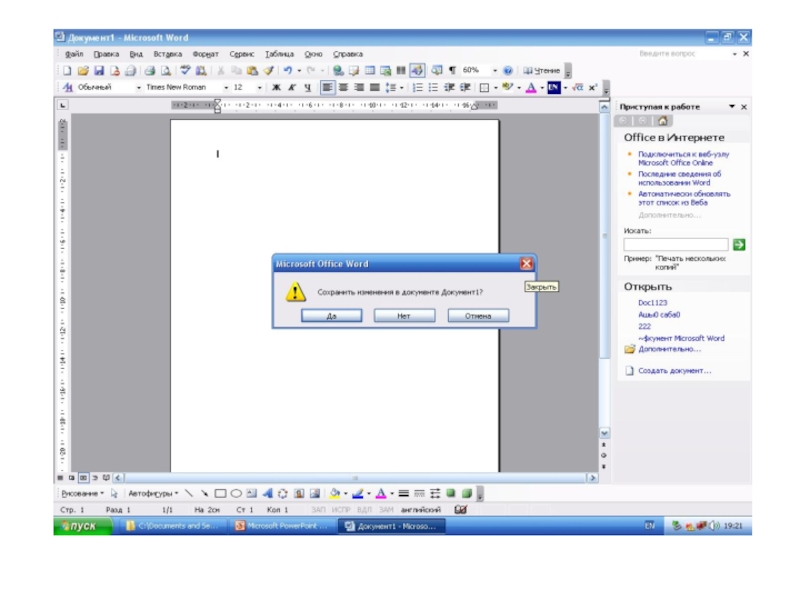Insert WordArt from the drawing toolbar

click(x=267, y=493)
